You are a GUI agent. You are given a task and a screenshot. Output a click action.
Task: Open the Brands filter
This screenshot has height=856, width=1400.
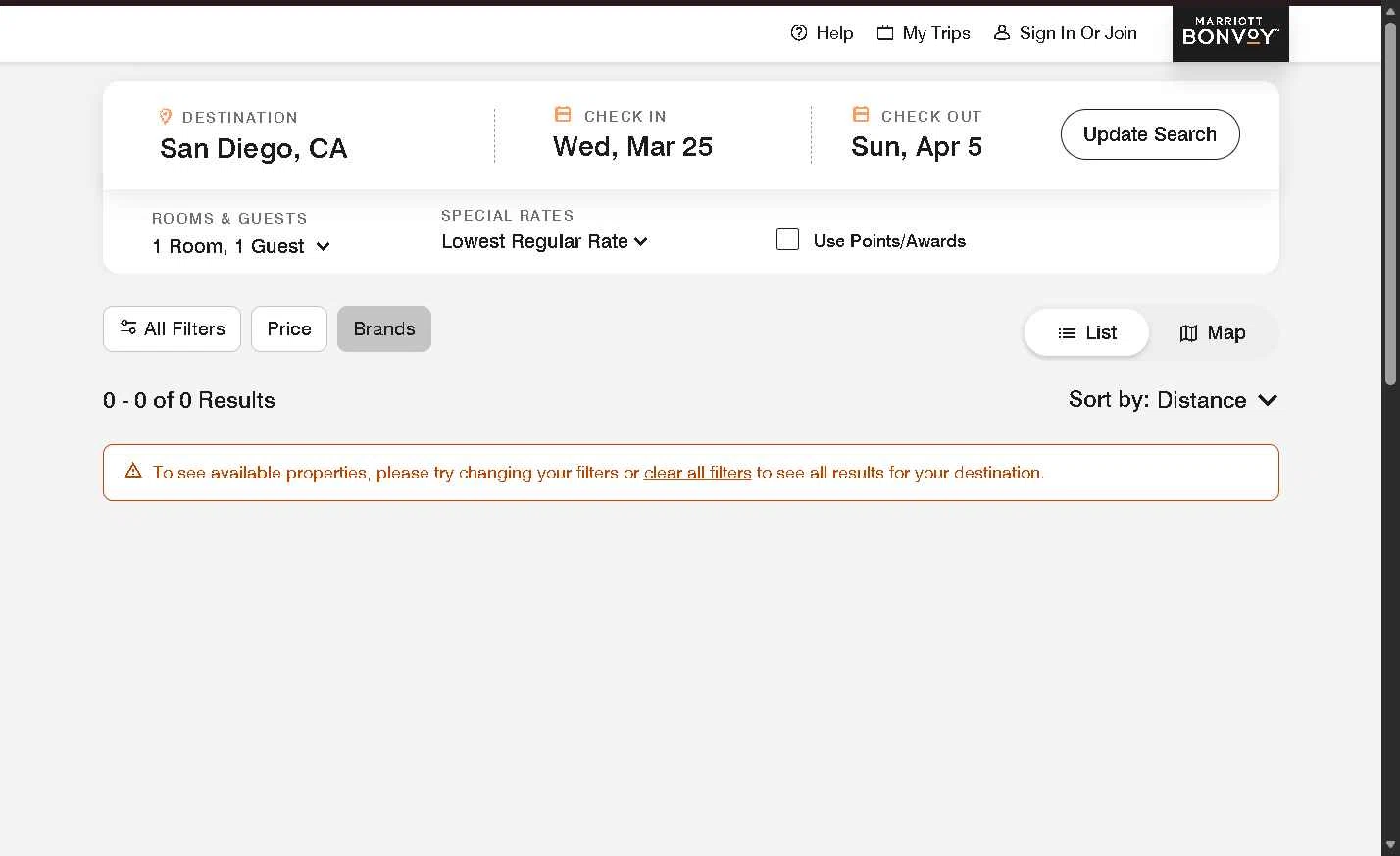click(x=384, y=329)
